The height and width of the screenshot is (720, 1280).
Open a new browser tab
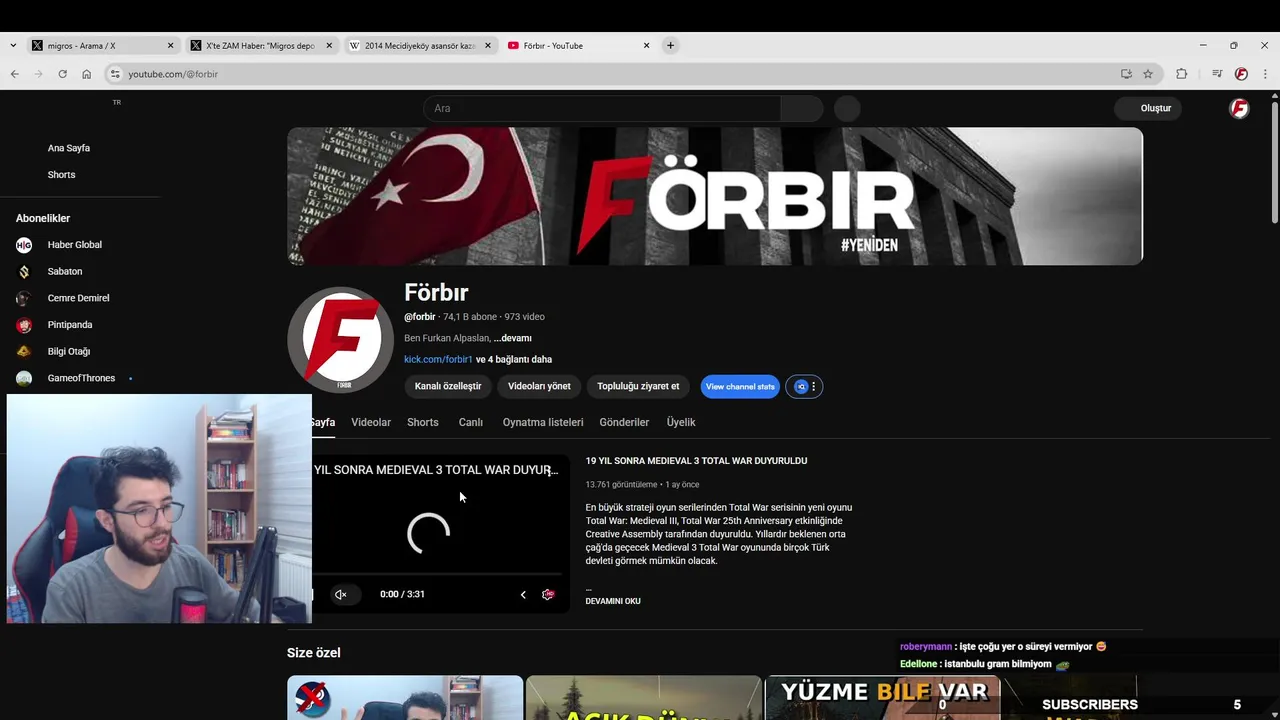pos(670,45)
